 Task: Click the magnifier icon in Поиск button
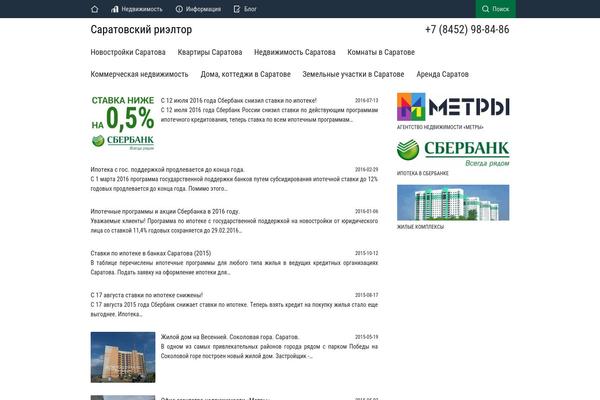485,9
